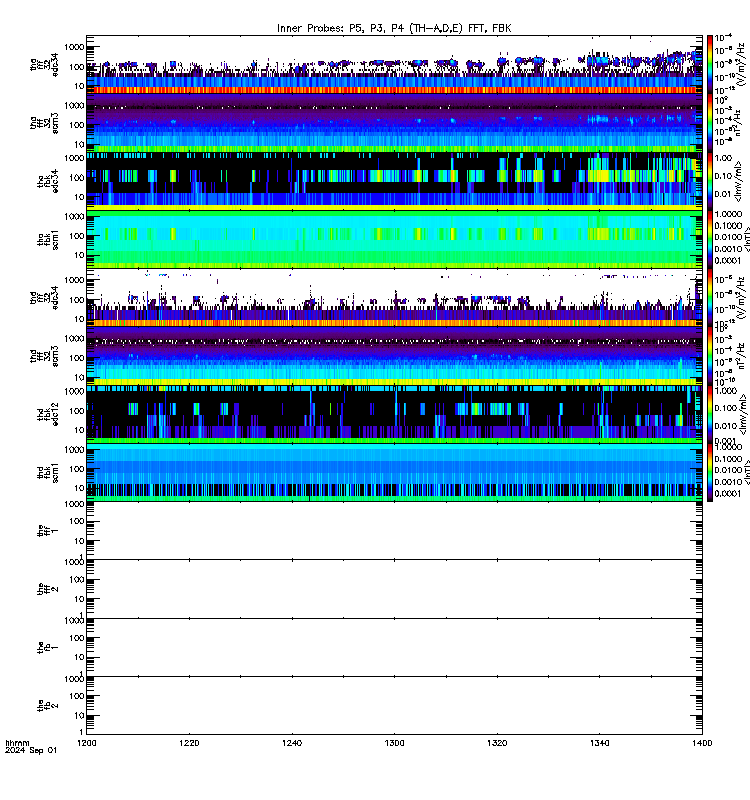750x800 pixels.
Task: Click the 10 y-axis tick of the fff 1 panel
Action: 79,541
